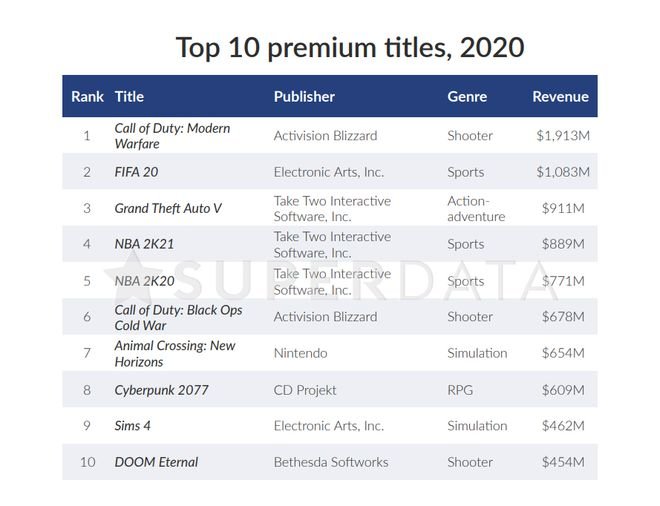Viewport: 660px width, 506px height.
Task: Click rank number 3
Action: tap(87, 208)
